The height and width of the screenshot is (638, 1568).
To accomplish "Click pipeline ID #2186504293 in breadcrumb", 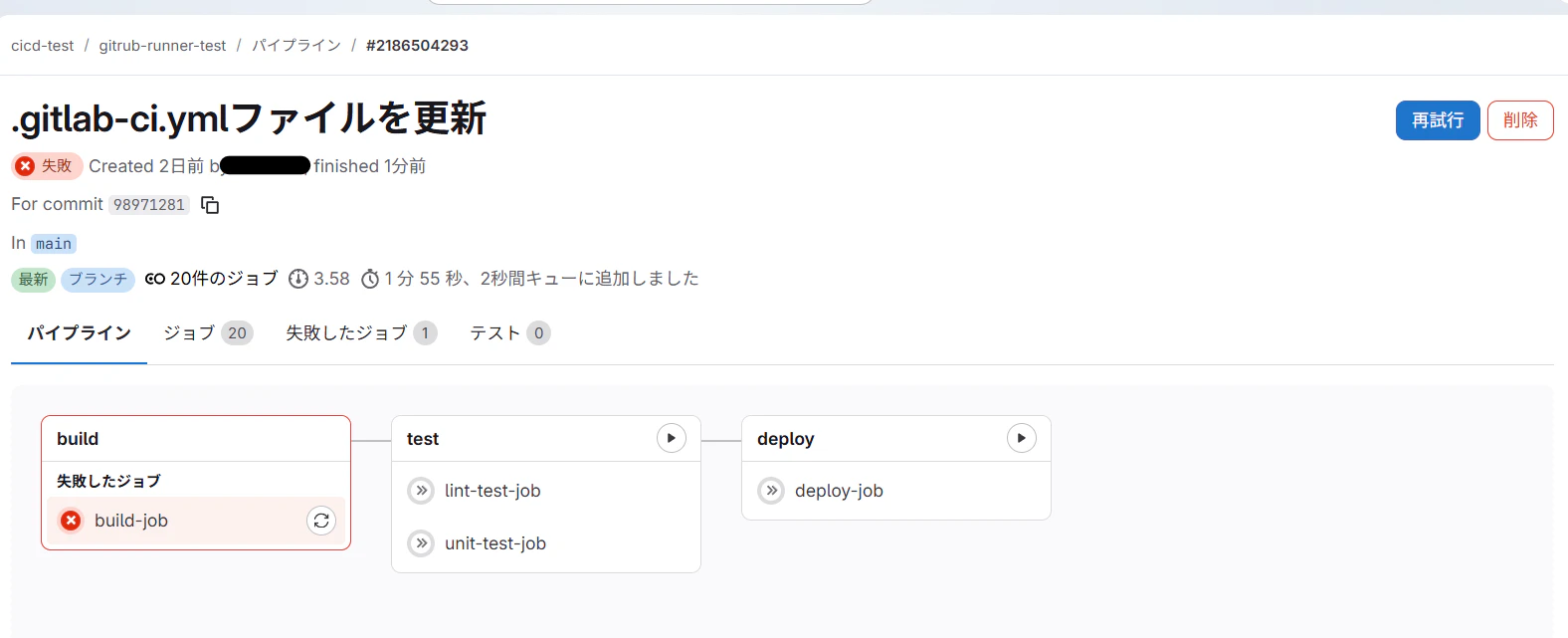I will [417, 46].
